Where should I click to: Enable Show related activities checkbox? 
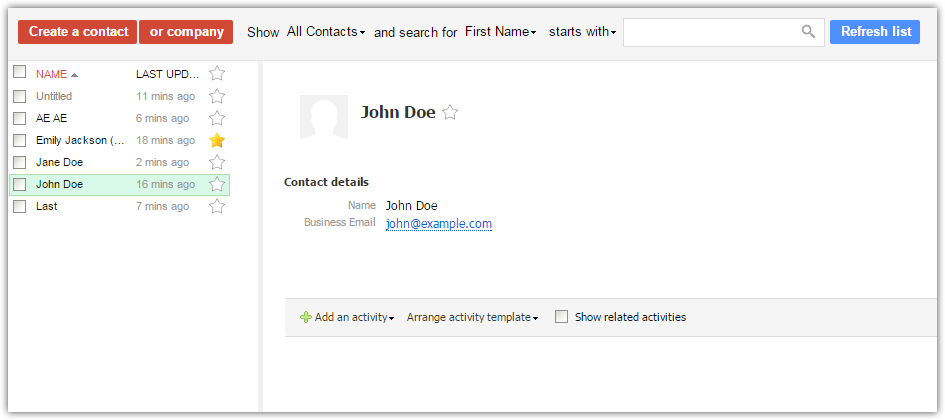pyautogui.click(x=562, y=317)
